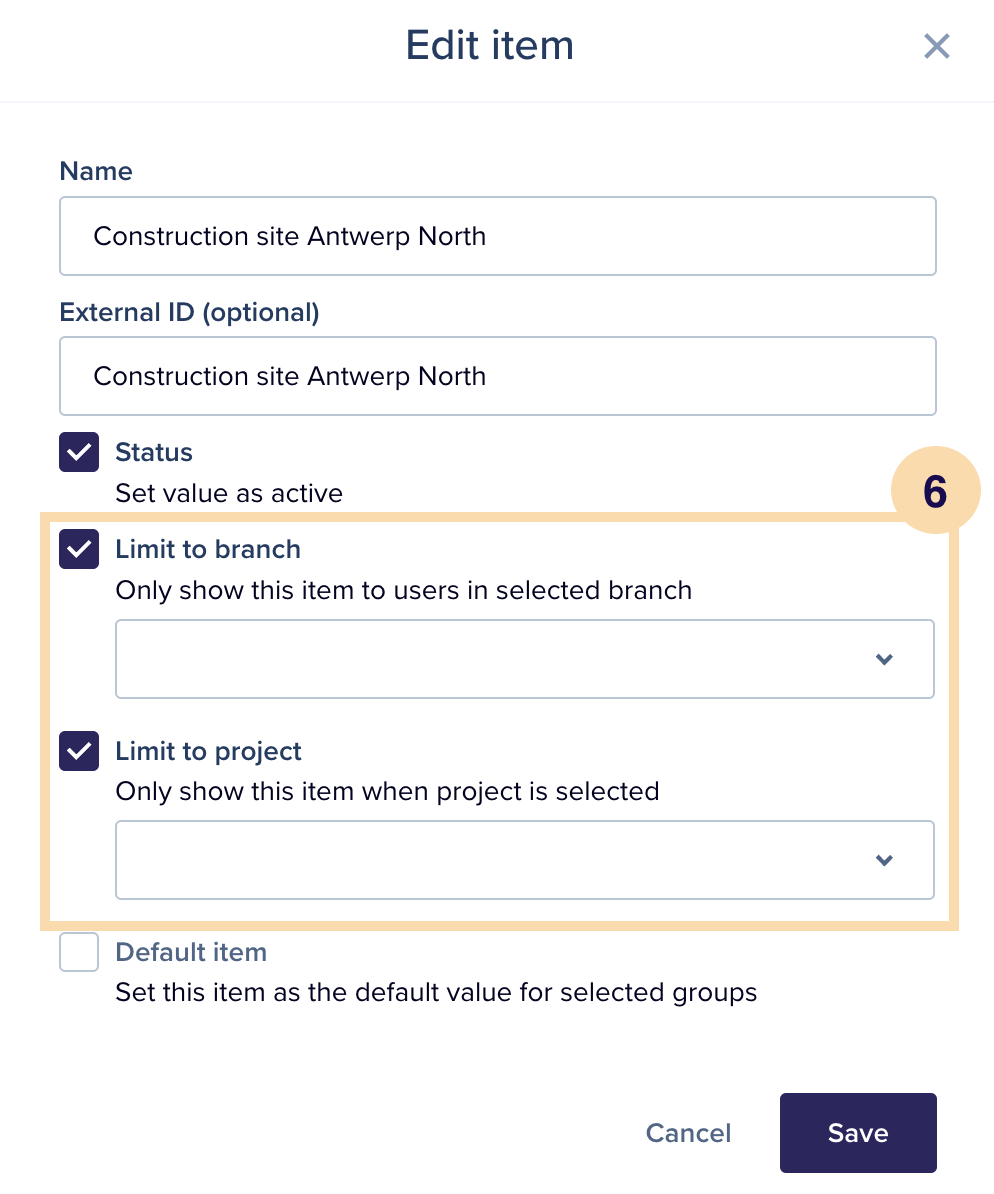This screenshot has height=1194, width=994.
Task: Open the project selection dropdown
Action: point(525,860)
